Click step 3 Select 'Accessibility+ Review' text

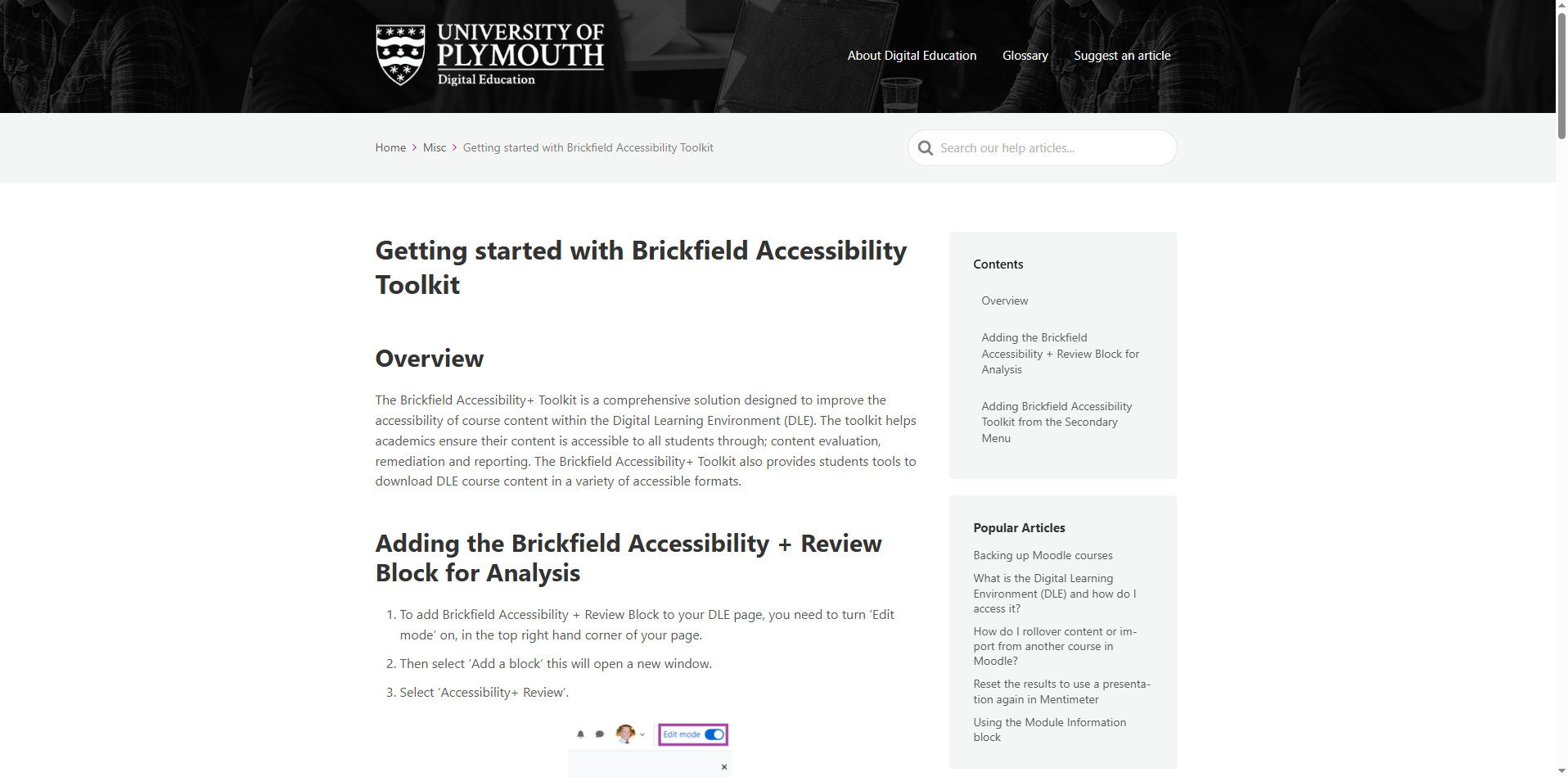pos(484,693)
